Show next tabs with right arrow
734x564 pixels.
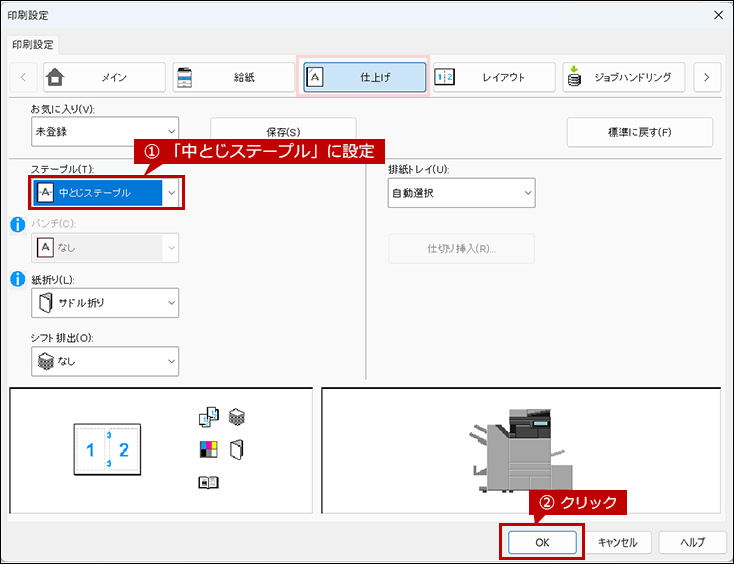(707, 77)
